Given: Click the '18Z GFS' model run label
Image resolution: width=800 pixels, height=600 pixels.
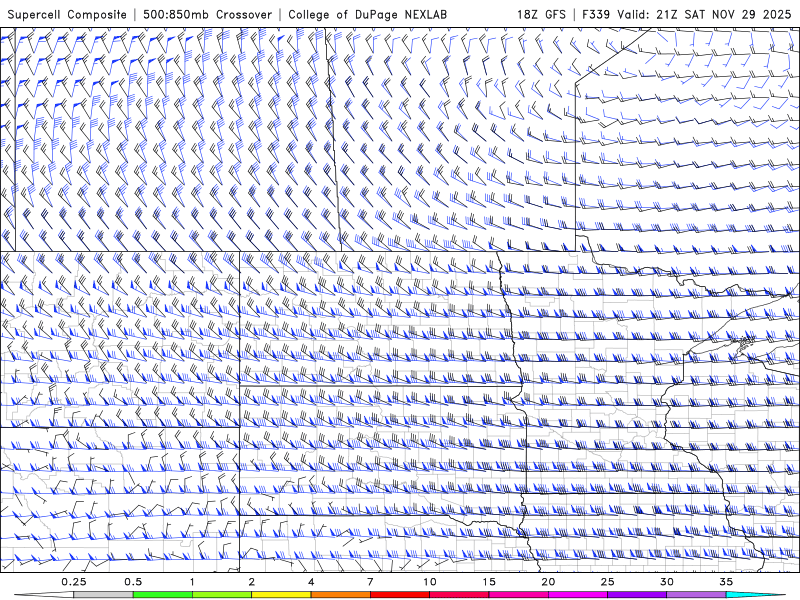Looking at the screenshot, I should (x=541, y=14).
